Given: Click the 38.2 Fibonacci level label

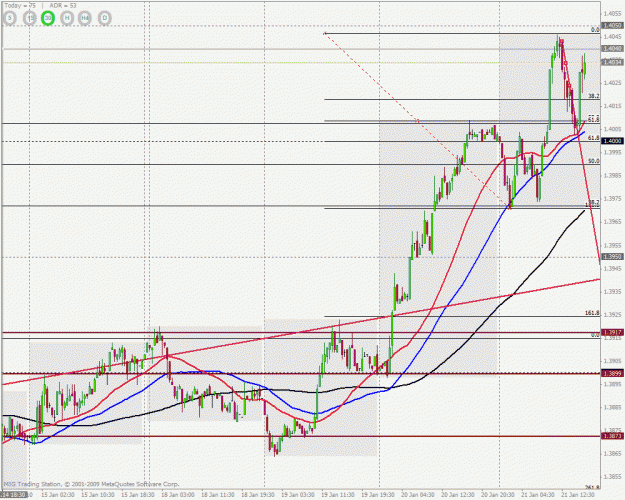Looking at the screenshot, I should click(594, 96).
